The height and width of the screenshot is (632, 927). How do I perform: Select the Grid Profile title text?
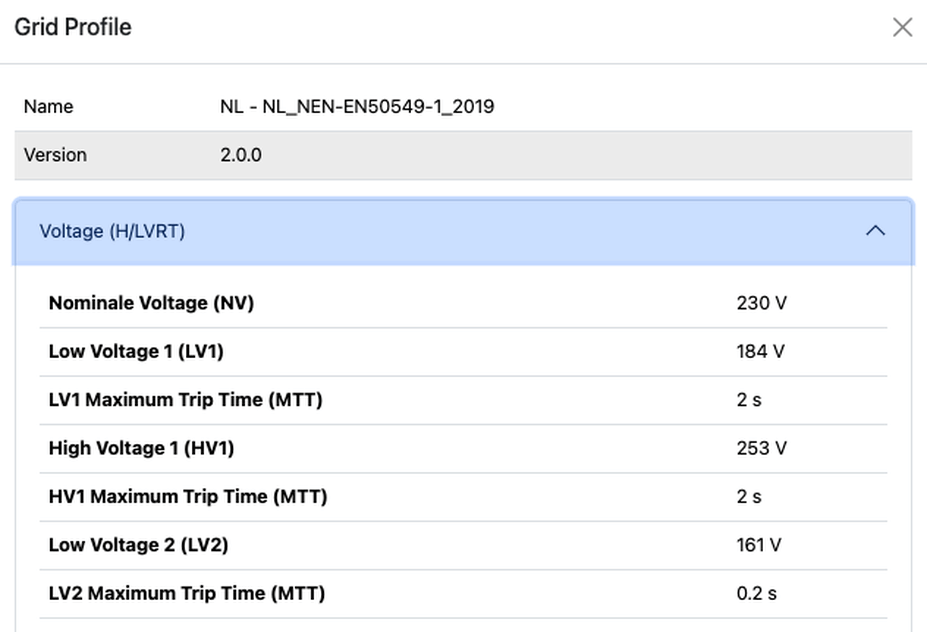pos(73,27)
